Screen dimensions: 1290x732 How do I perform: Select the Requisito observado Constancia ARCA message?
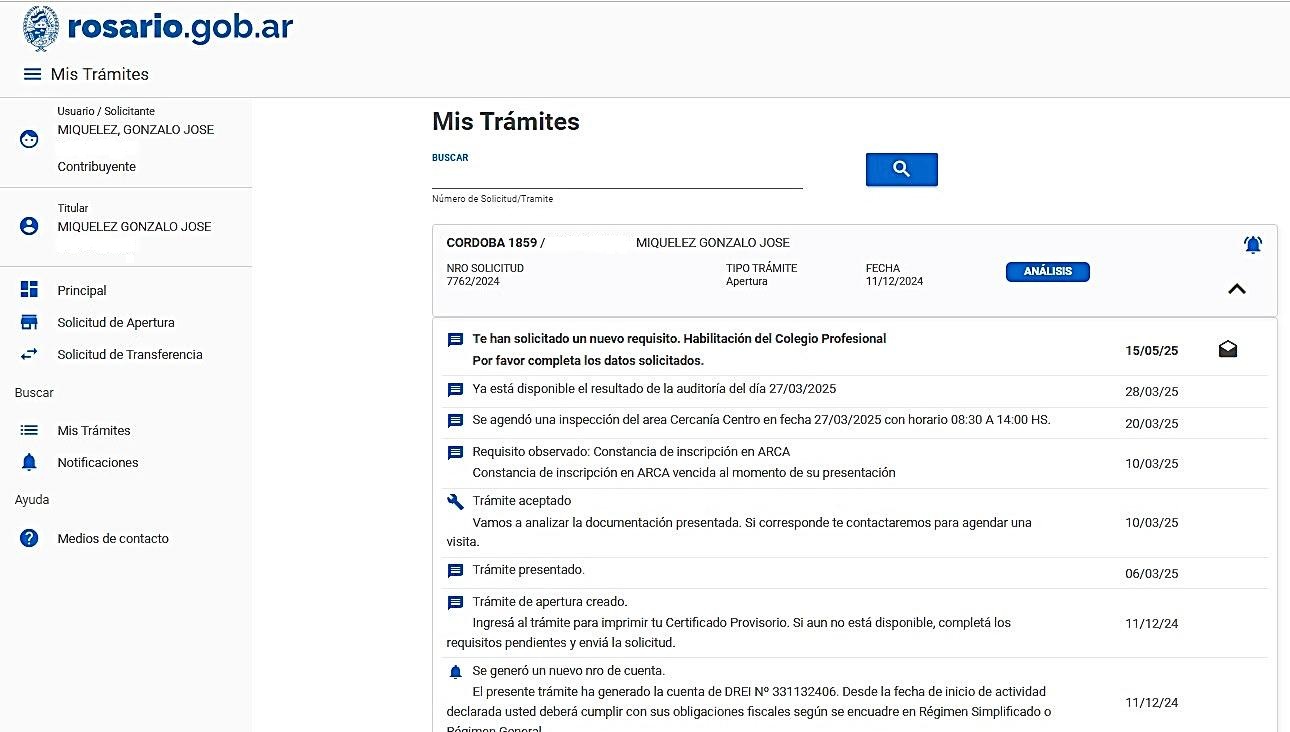pos(631,452)
